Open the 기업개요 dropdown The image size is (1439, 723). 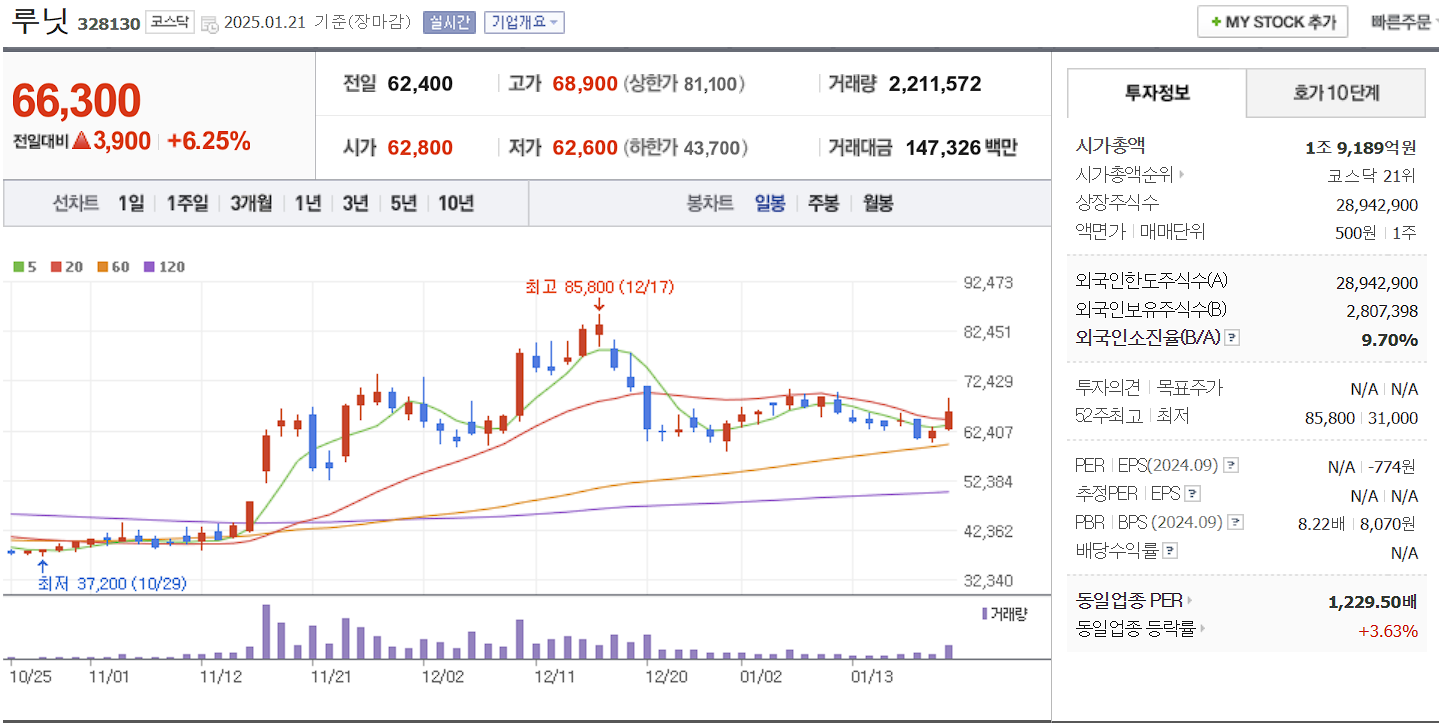[524, 22]
